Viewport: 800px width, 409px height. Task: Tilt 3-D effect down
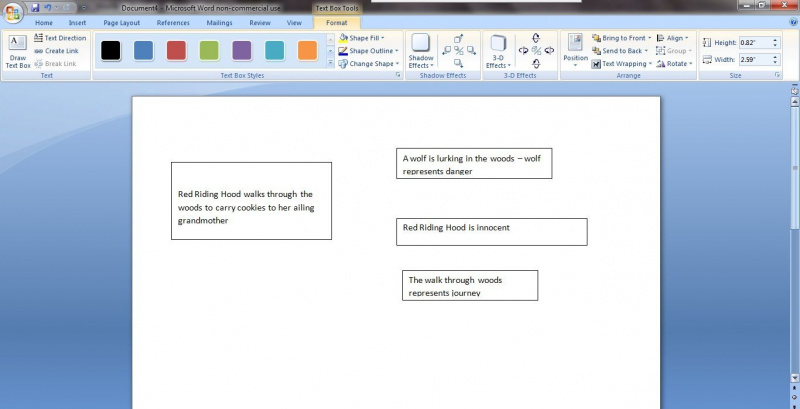point(536,64)
